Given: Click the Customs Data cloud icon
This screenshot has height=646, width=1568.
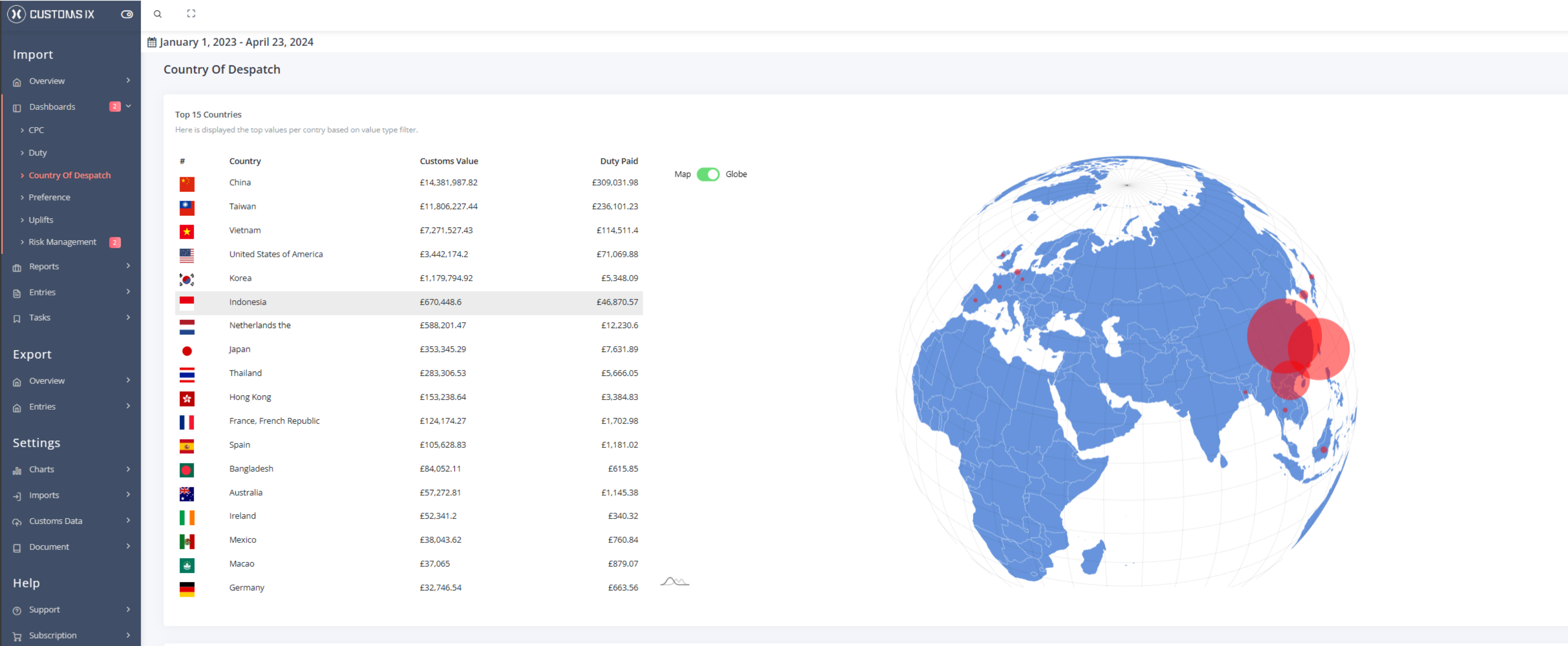Looking at the screenshot, I should (x=17, y=522).
